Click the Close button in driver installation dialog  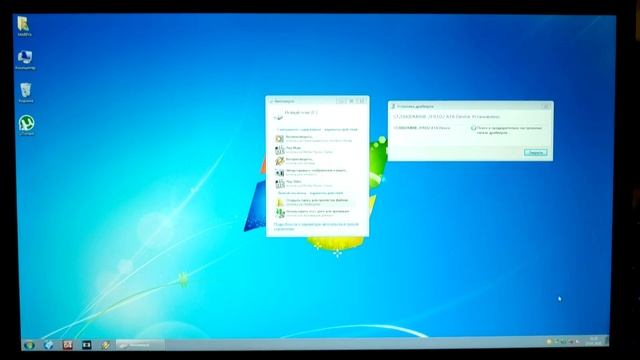(535, 153)
